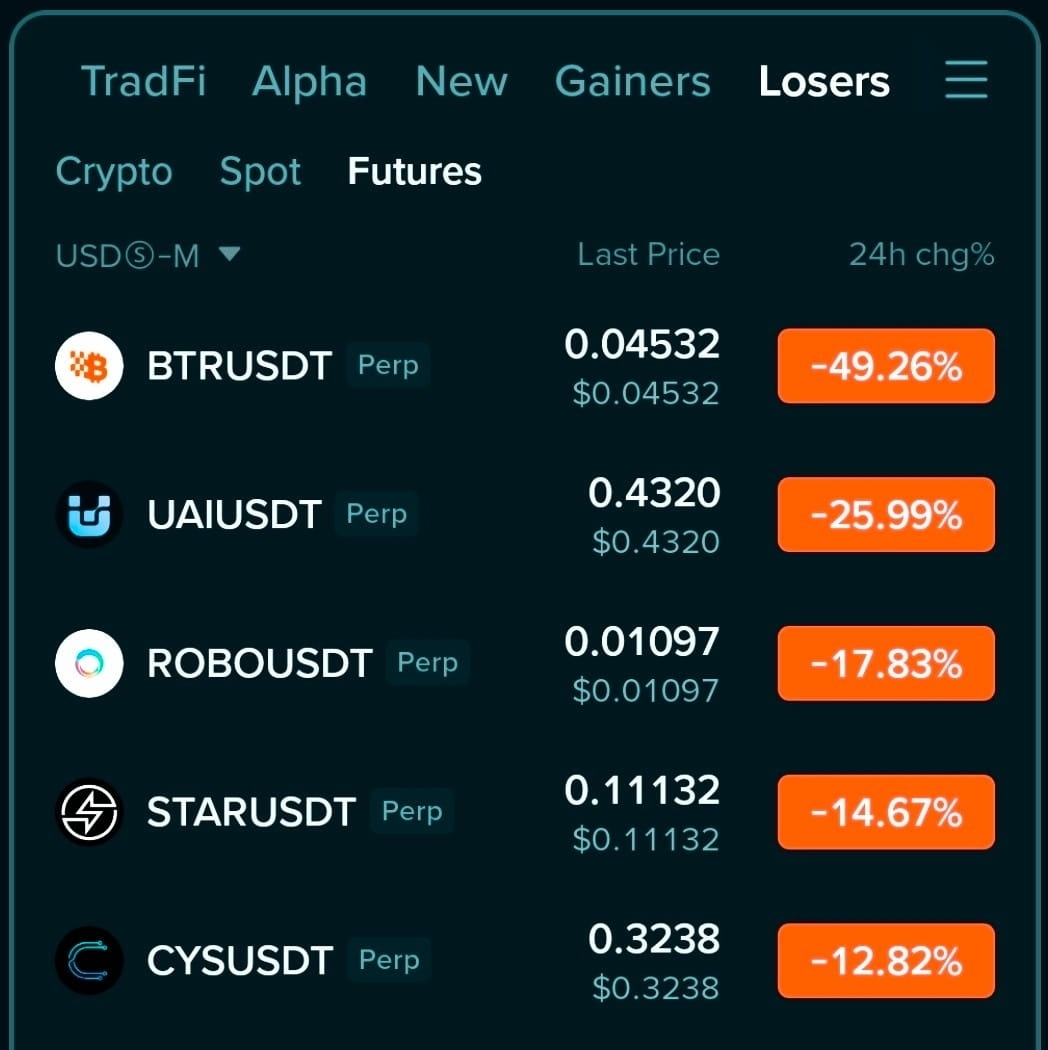Image resolution: width=1048 pixels, height=1050 pixels.
Task: Sort by 24h chg% column header
Action: tap(921, 254)
